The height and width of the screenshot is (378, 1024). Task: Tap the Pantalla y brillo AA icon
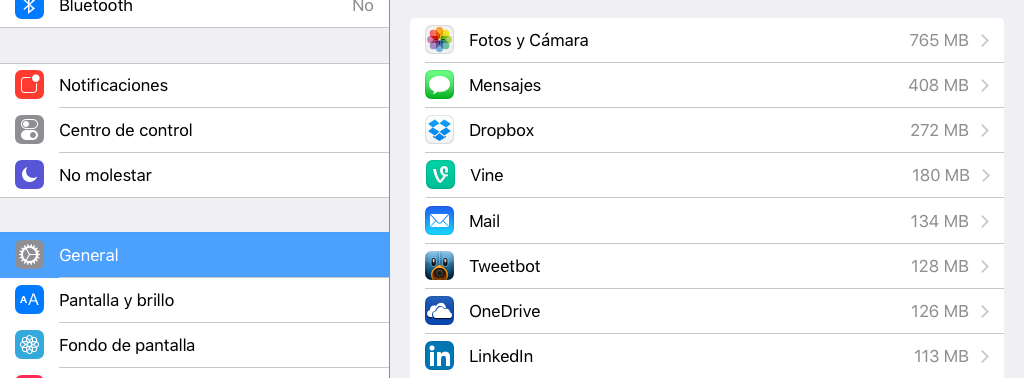(x=29, y=300)
